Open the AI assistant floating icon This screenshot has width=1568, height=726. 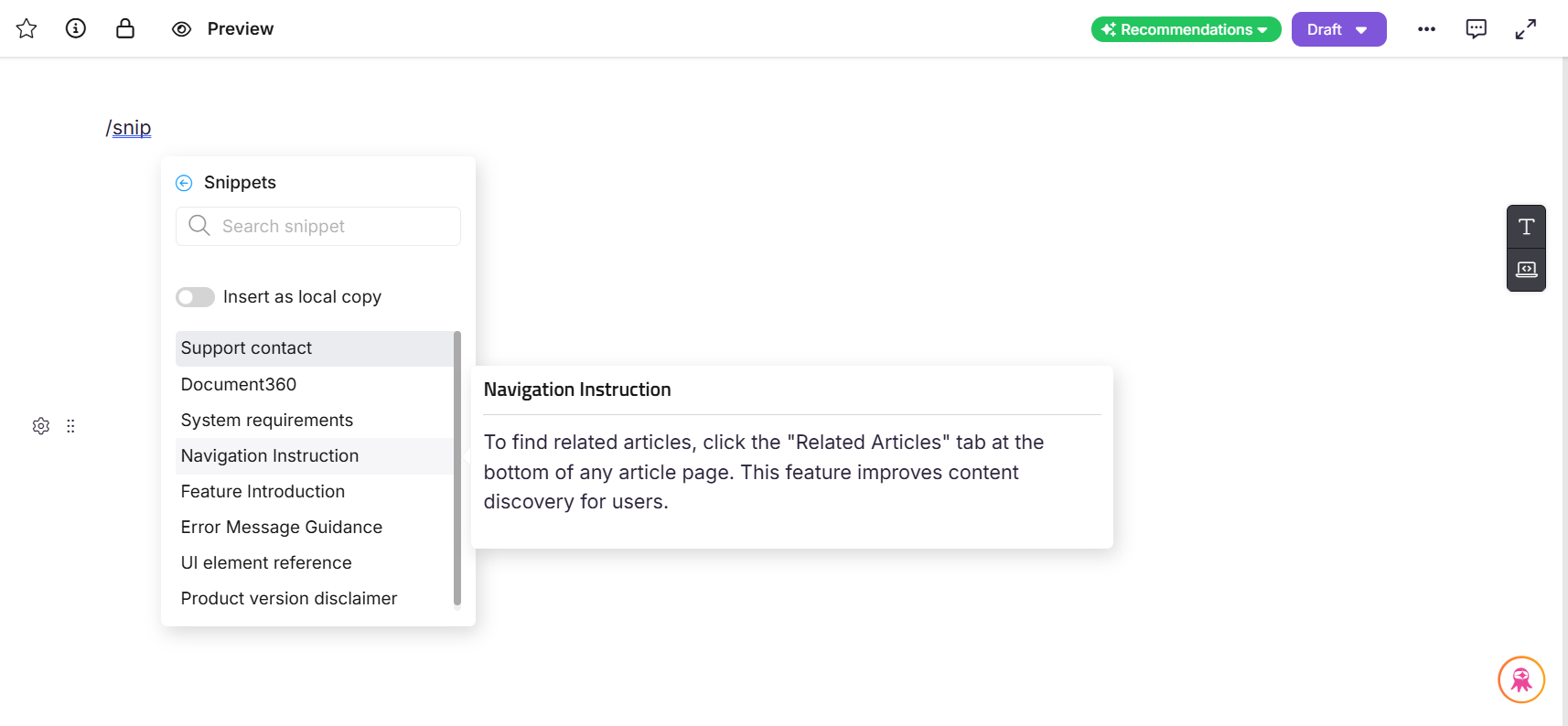coord(1520,679)
